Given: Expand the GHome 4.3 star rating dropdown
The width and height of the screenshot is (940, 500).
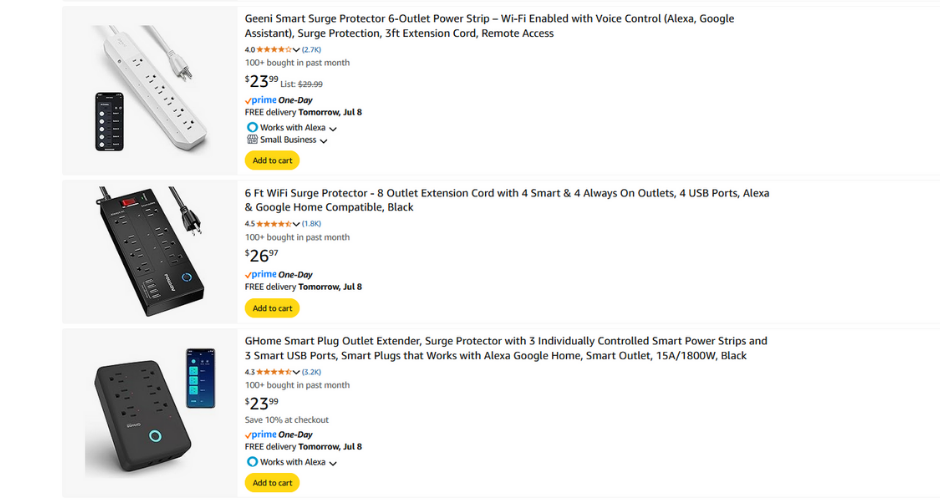Looking at the screenshot, I should coord(296,372).
